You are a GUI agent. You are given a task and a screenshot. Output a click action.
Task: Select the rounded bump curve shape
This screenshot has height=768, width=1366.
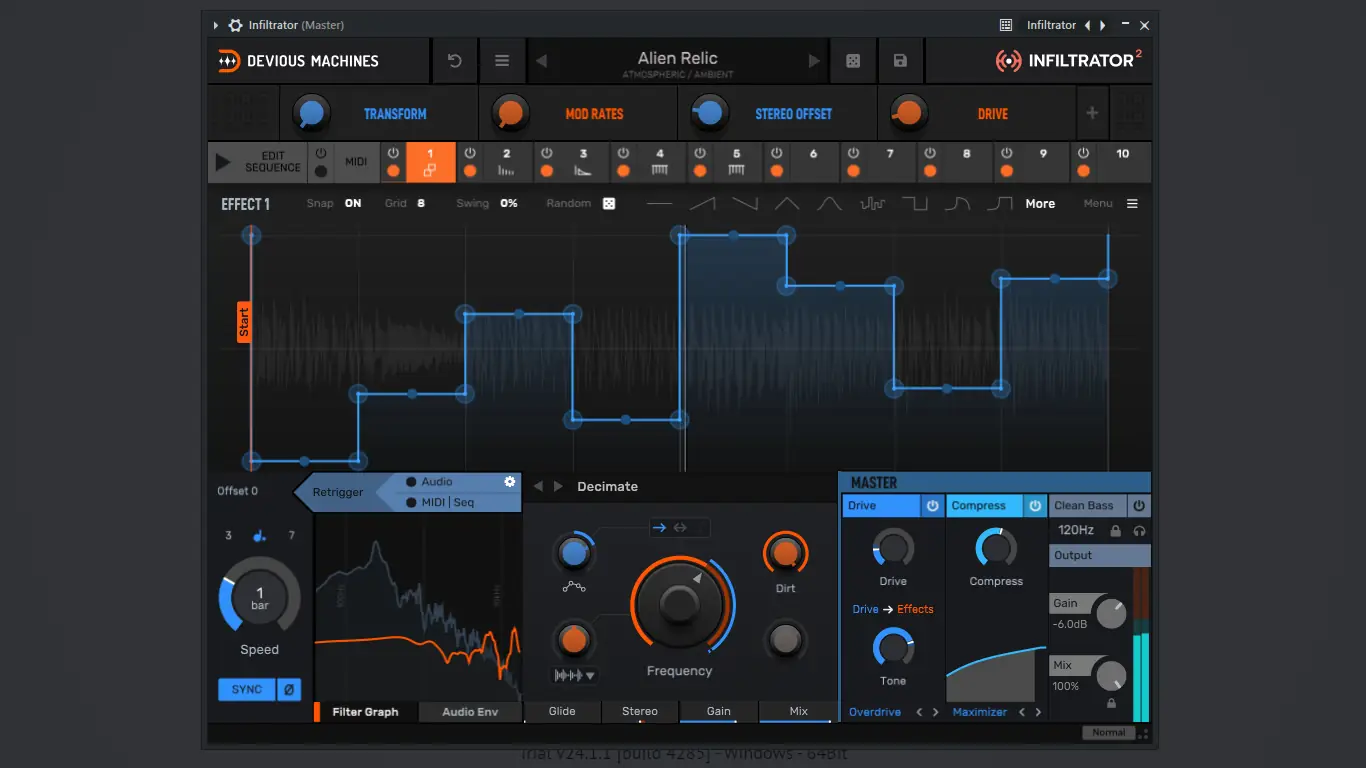829,204
